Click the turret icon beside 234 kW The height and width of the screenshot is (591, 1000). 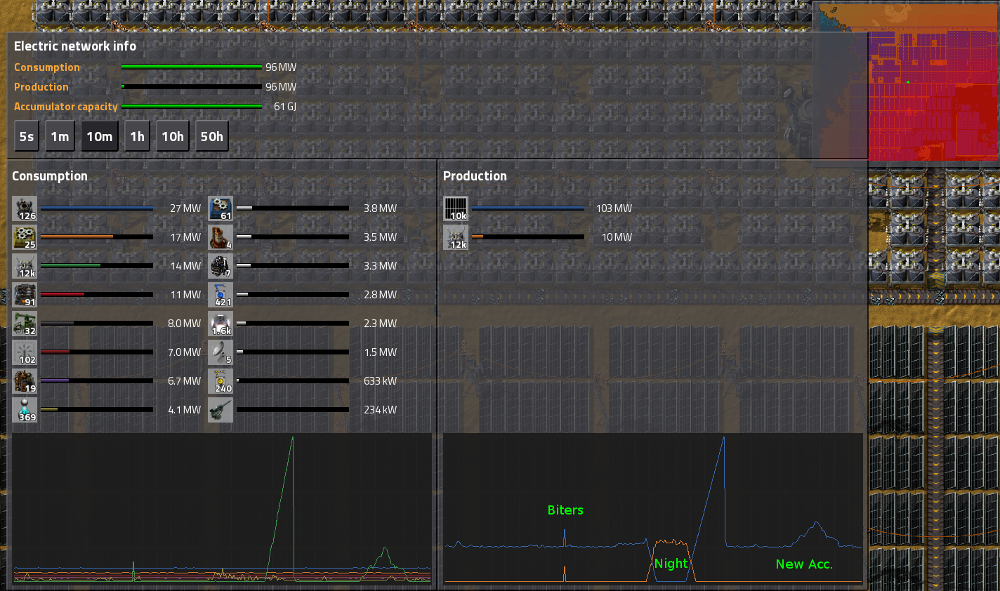click(221, 410)
